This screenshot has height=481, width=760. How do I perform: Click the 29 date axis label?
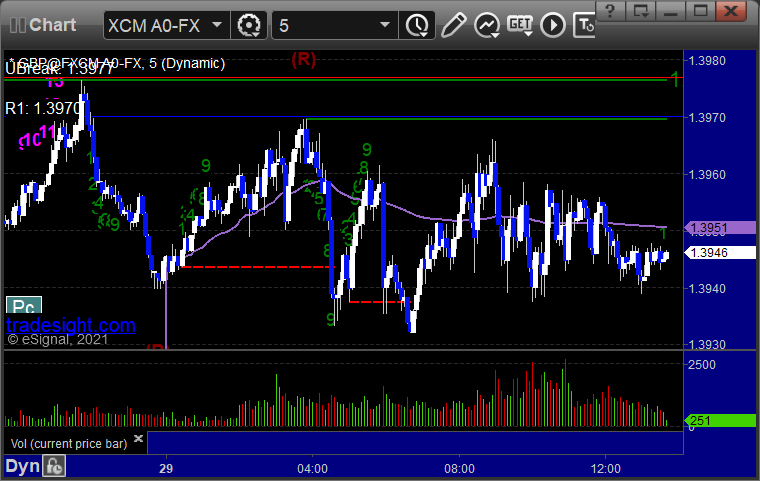coord(166,469)
